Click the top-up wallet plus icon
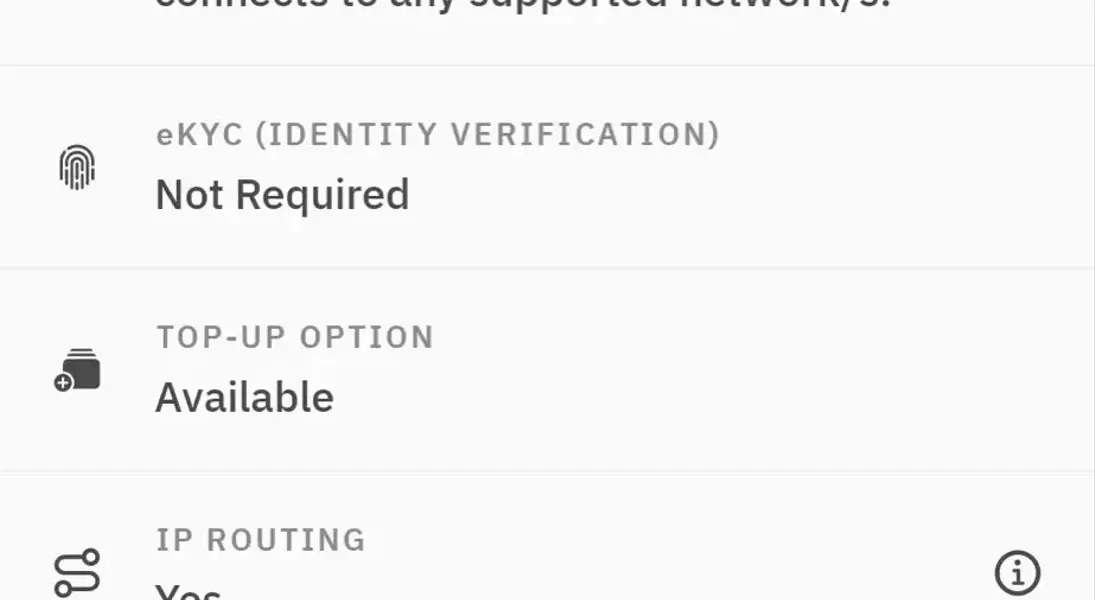The image size is (1095, 600). (x=77, y=369)
